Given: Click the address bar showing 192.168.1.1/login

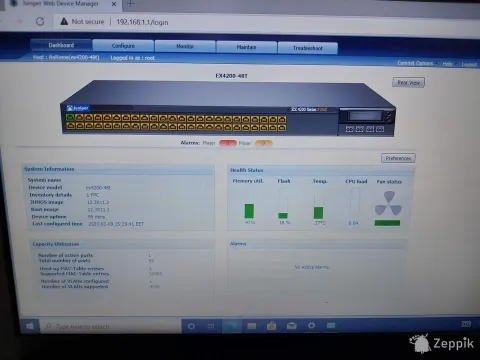Looking at the screenshot, I should tap(142, 22).
